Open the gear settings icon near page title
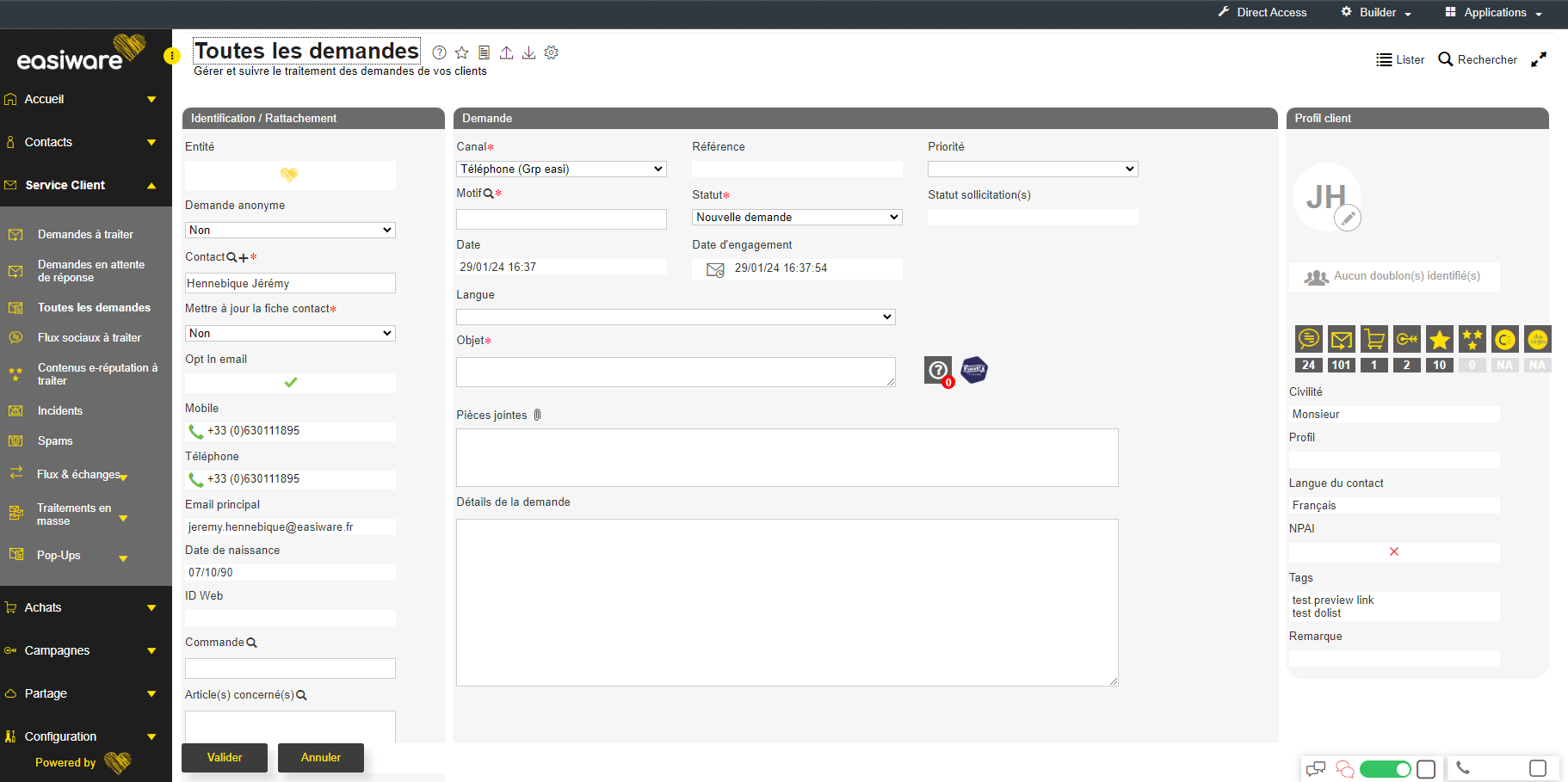The width and height of the screenshot is (1568, 782). pos(552,52)
